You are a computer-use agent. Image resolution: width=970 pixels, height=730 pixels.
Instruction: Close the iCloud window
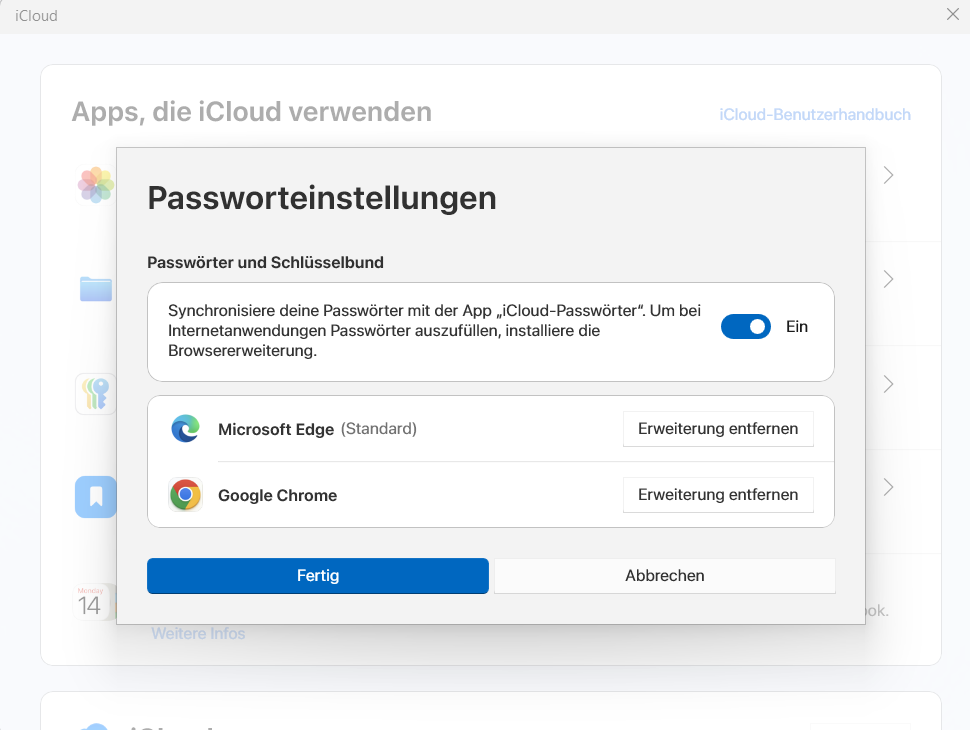click(953, 14)
